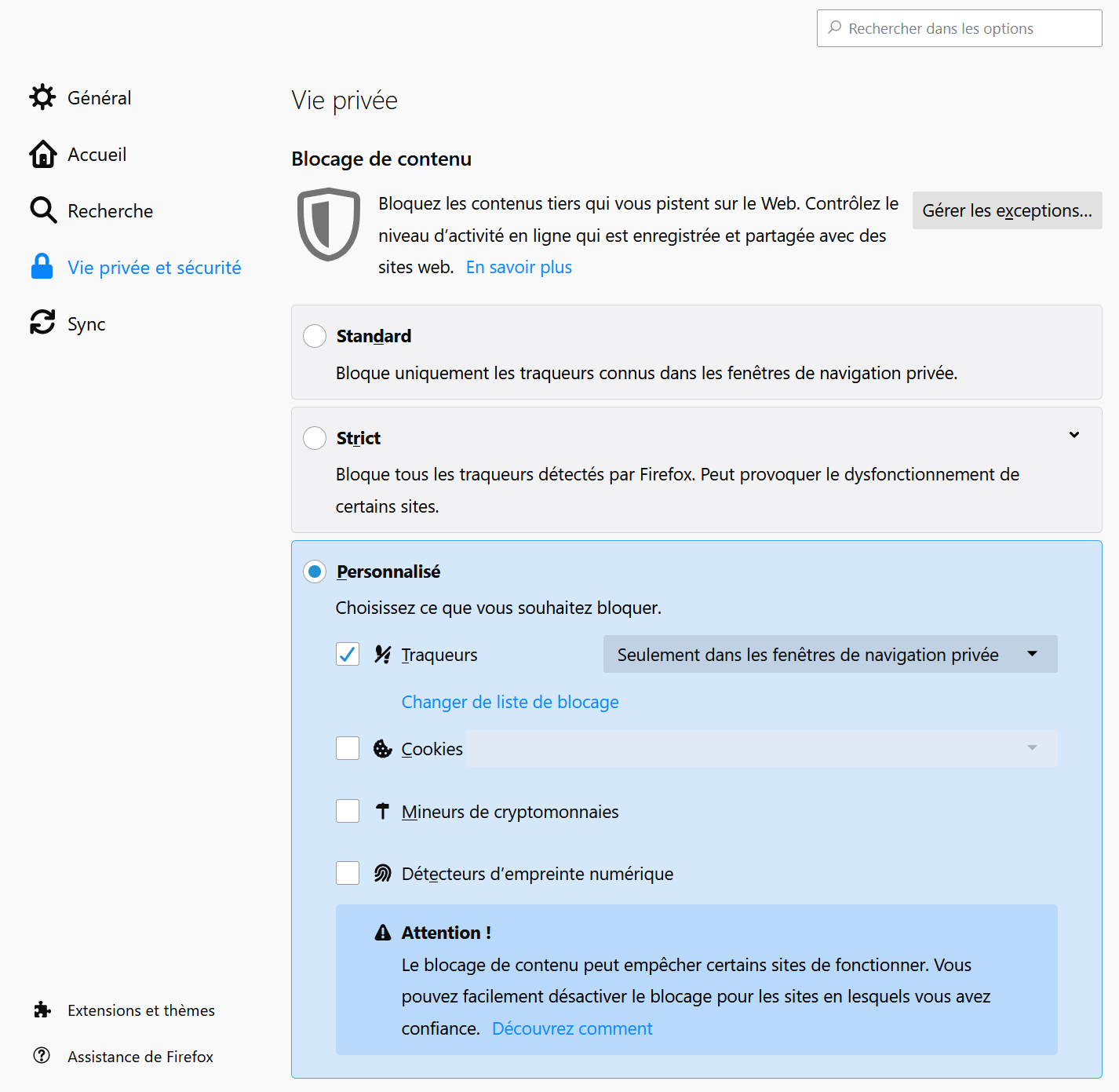Select the Standard radio button

pos(315,336)
